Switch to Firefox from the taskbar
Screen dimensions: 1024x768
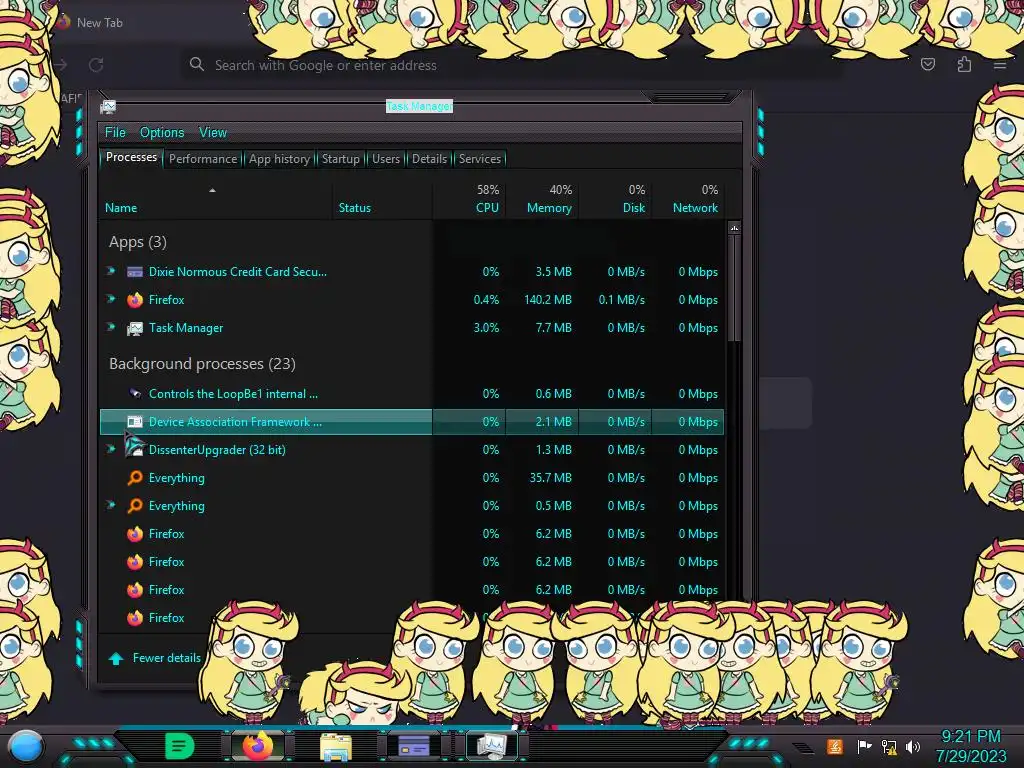click(x=257, y=746)
